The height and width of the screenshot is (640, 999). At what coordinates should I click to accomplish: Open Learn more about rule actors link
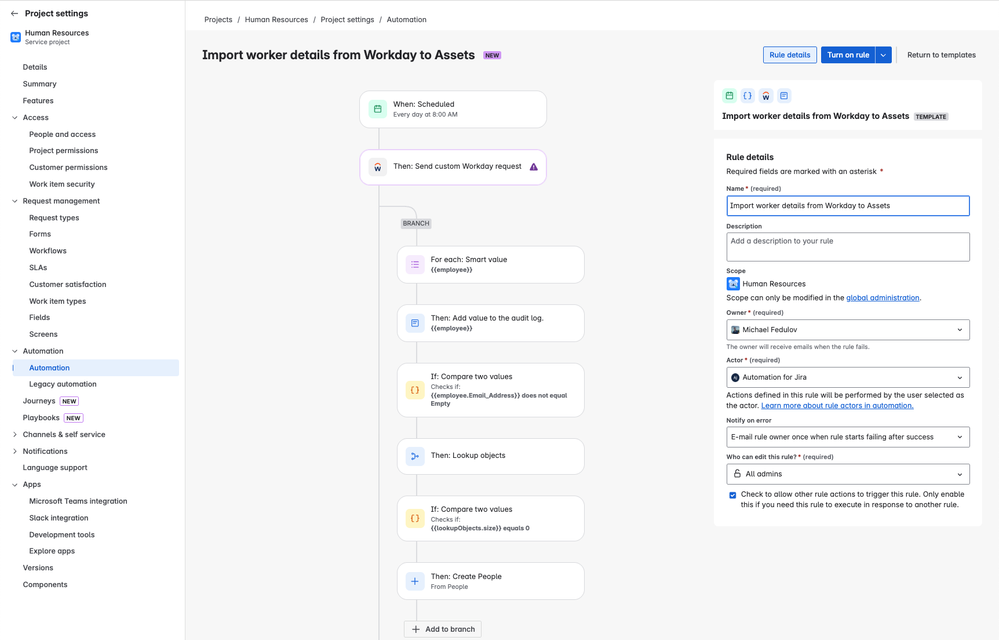pos(837,405)
